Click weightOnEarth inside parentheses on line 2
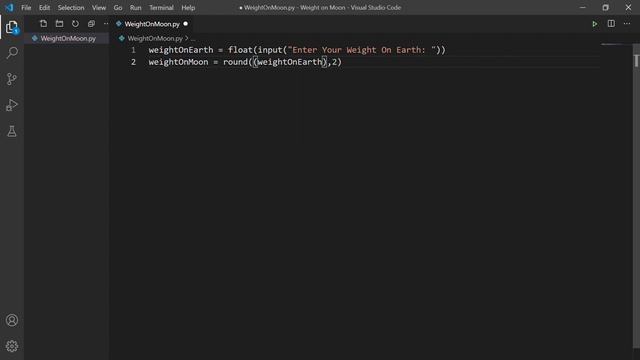Viewport: 640px width, 360px height. [x=290, y=62]
